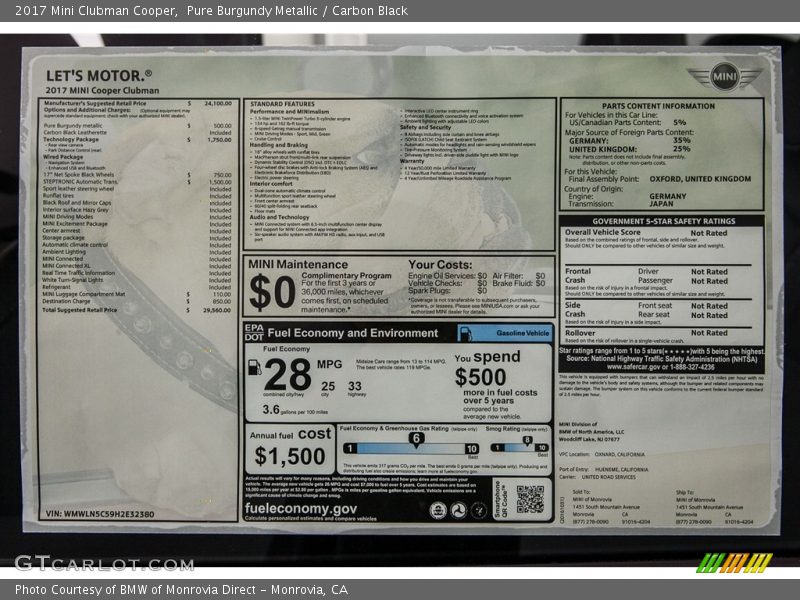This screenshot has height=600, width=800.
Task: Click the 'PARTS CONTENT INFORMATION' heading
Action: click(x=658, y=106)
